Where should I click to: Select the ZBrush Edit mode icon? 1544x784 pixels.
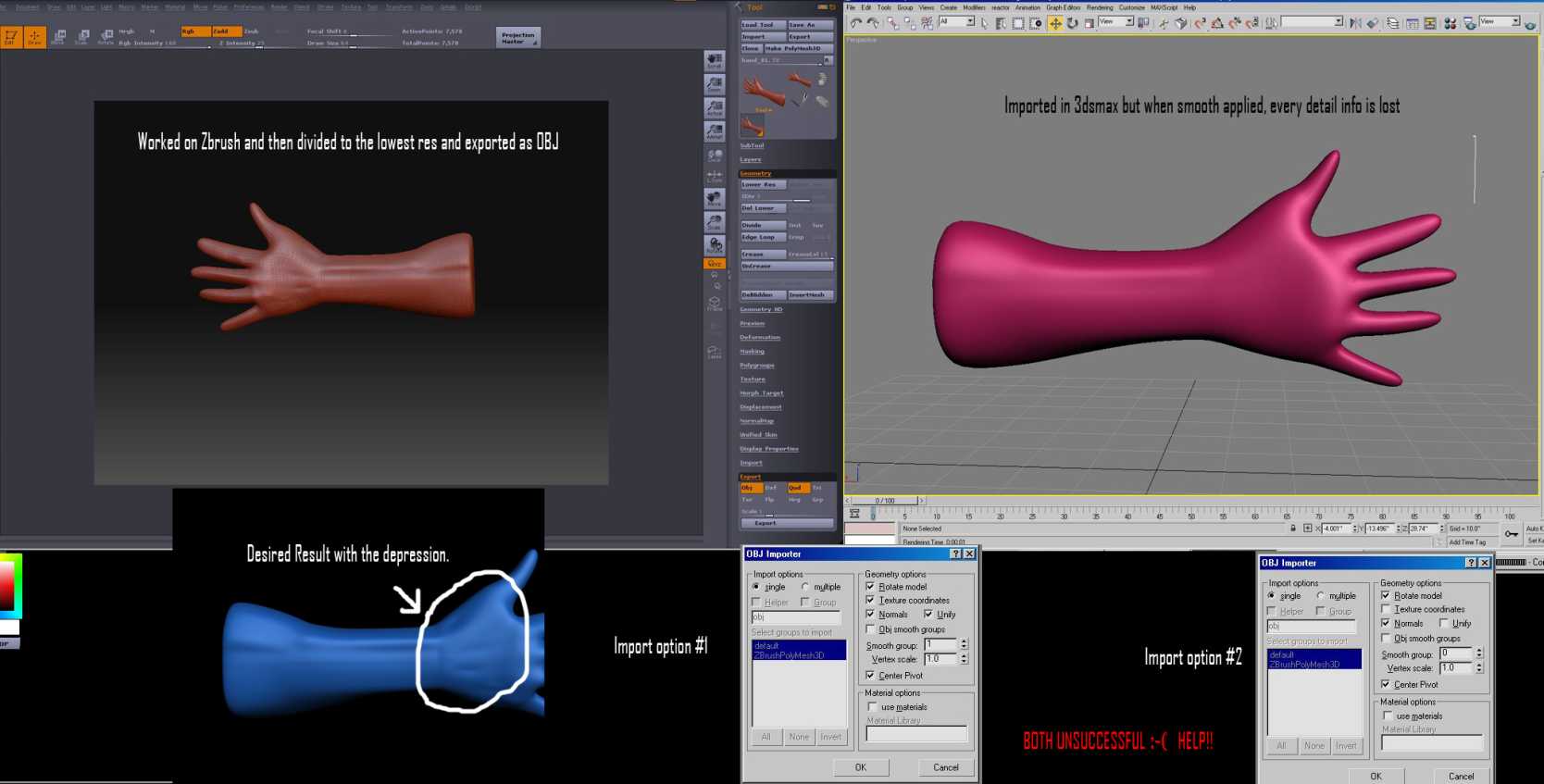point(11,37)
